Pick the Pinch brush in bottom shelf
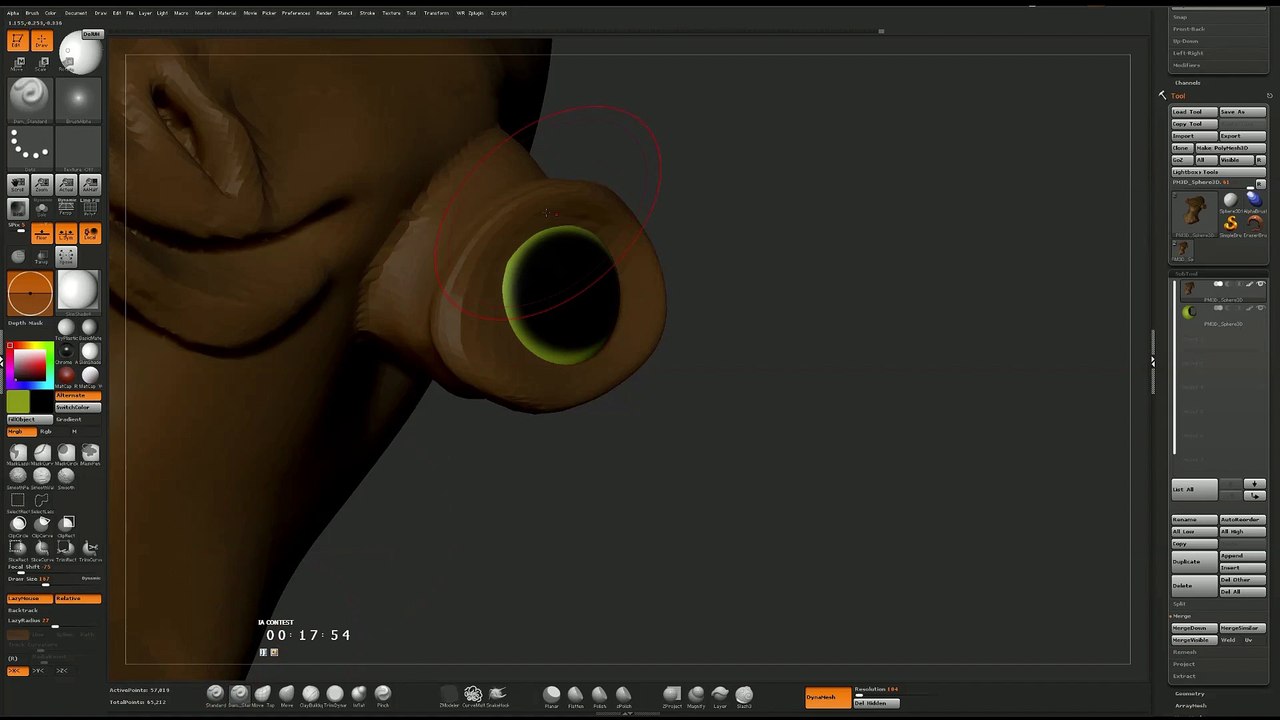 point(383,695)
